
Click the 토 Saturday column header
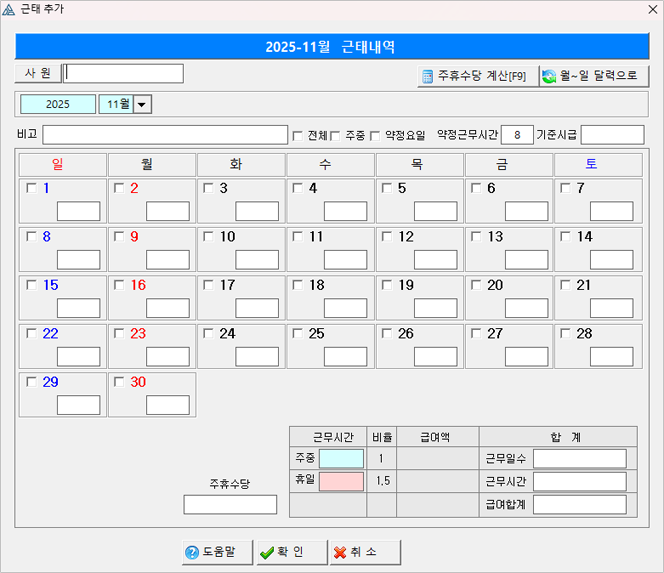click(x=598, y=164)
